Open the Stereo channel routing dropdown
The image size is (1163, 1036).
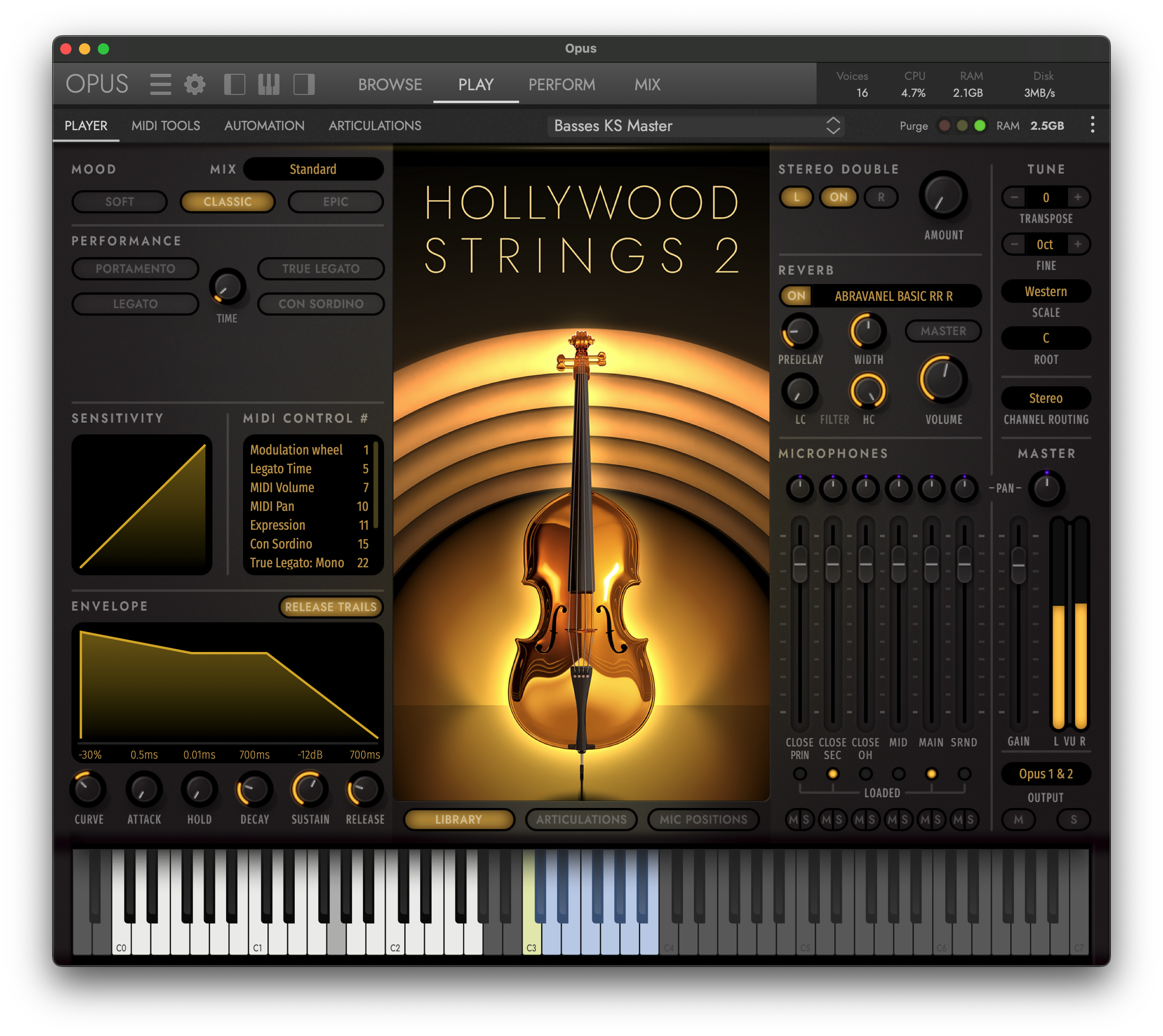[x=1046, y=398]
